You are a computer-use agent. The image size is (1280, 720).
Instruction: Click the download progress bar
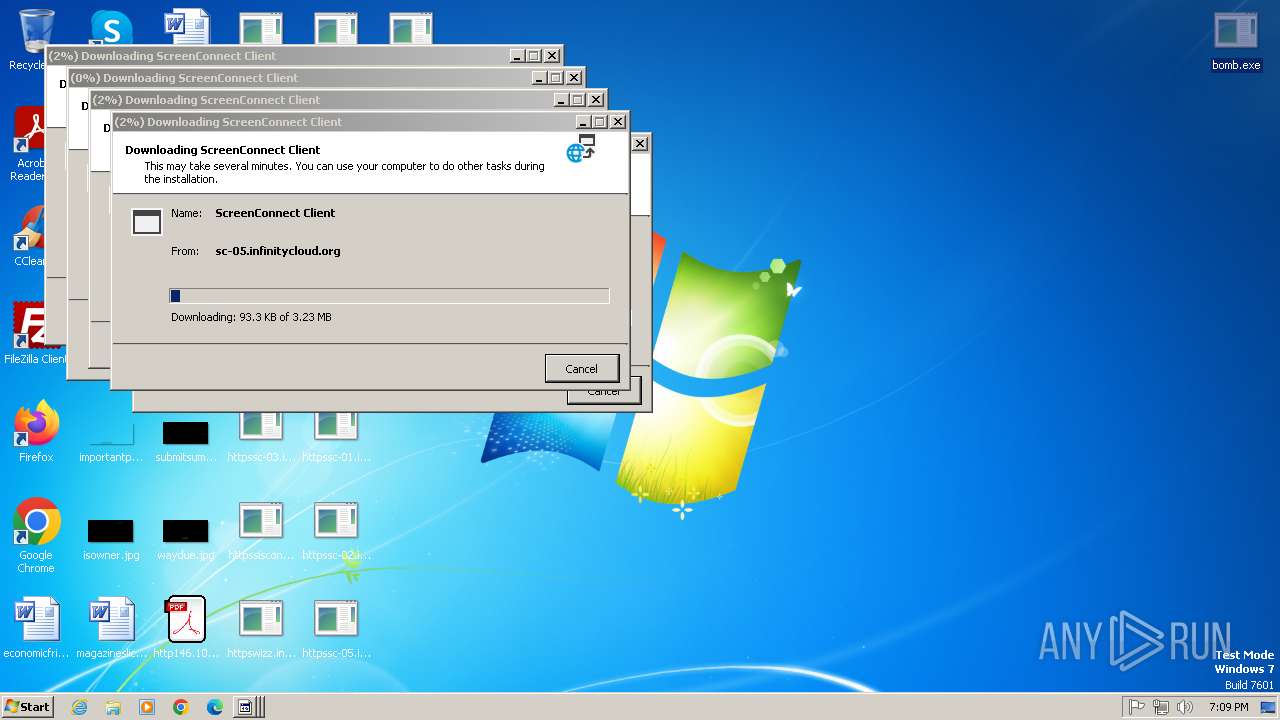click(389, 296)
